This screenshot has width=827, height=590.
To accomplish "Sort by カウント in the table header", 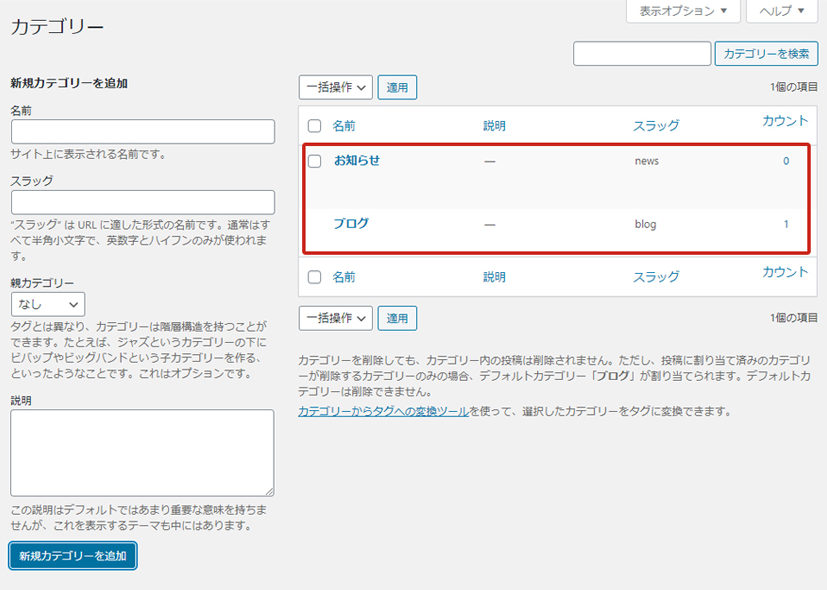I will tap(784, 121).
